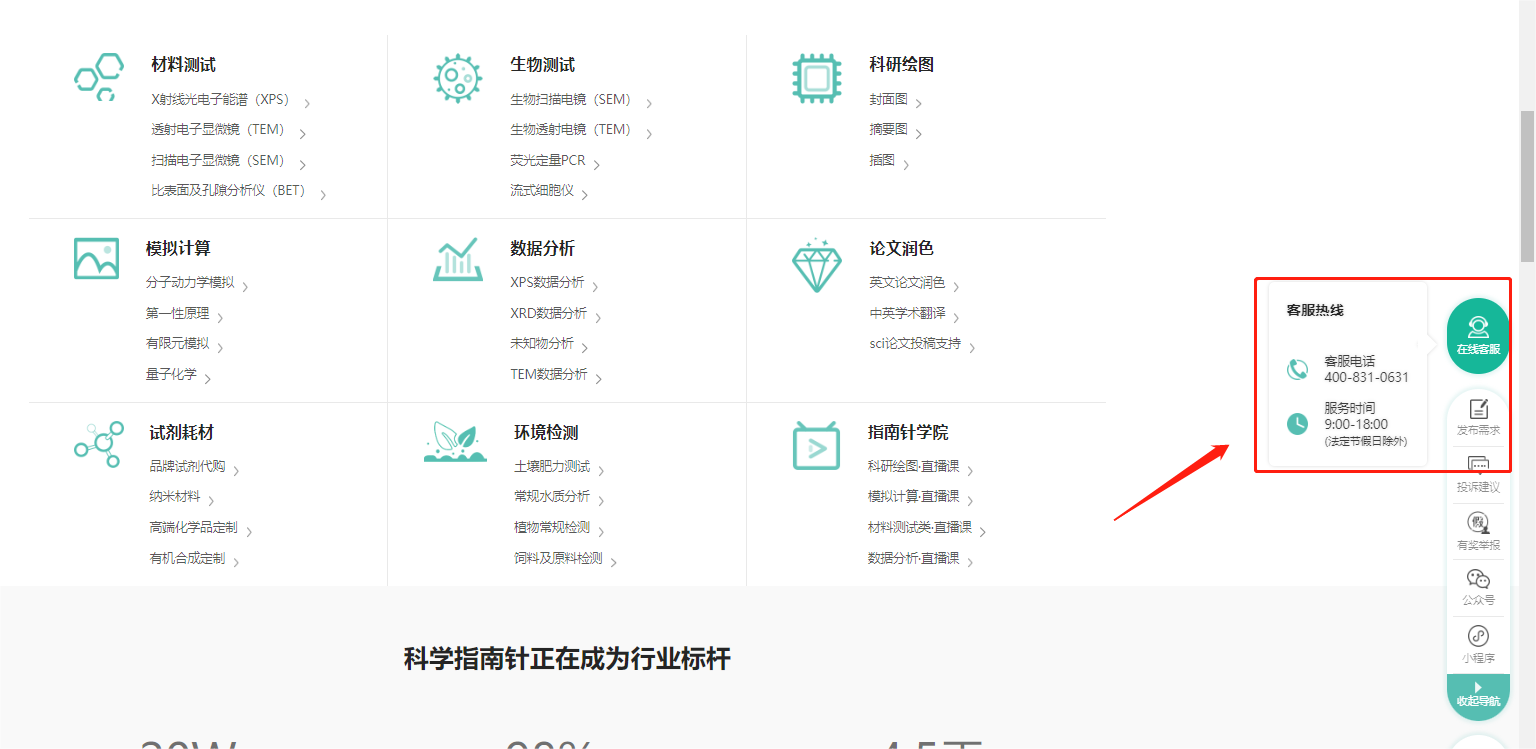The height and width of the screenshot is (749, 1536).
Task: Click the 生物测试 cell icon
Action: click(x=457, y=76)
